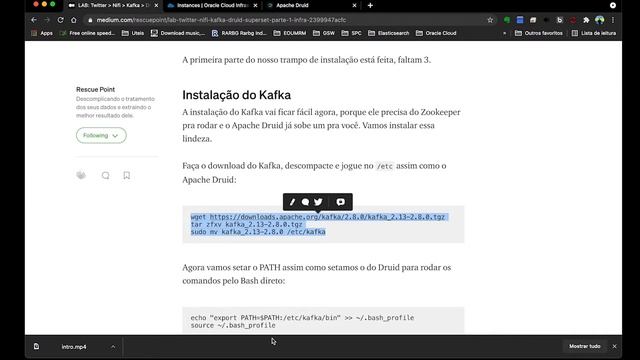Image resolution: width=640 pixels, height=360 pixels.
Task: Open the Elasticsearch bookmarks folder
Action: coord(389,33)
